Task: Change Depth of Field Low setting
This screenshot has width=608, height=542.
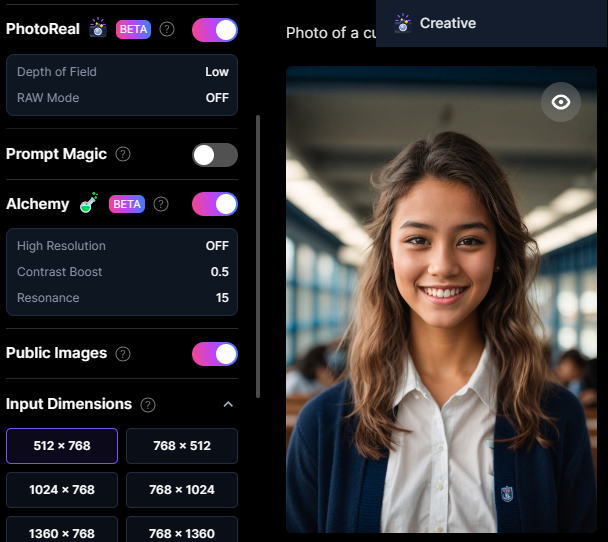Action: 216,72
